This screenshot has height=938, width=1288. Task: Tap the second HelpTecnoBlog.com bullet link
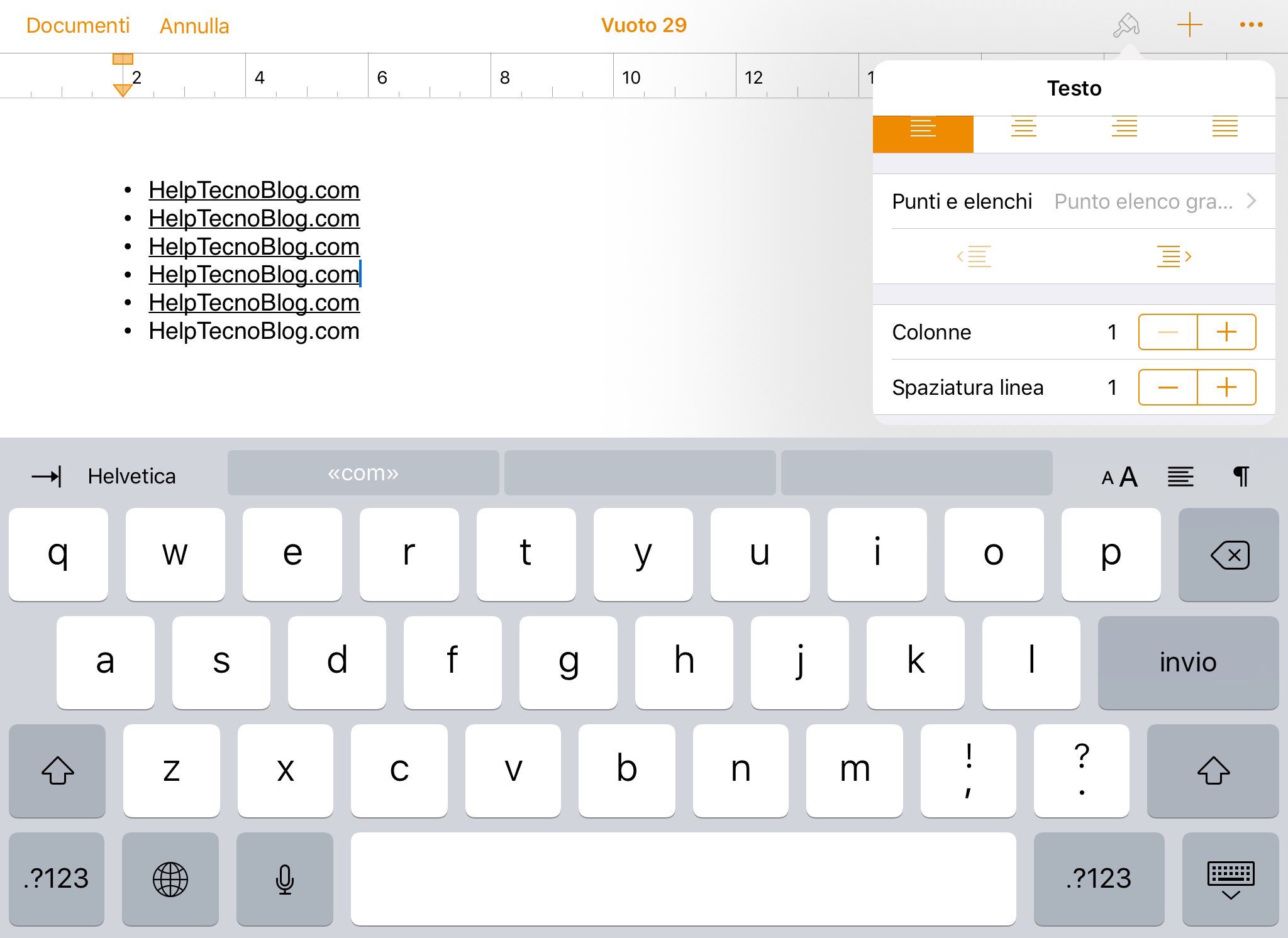(254, 218)
